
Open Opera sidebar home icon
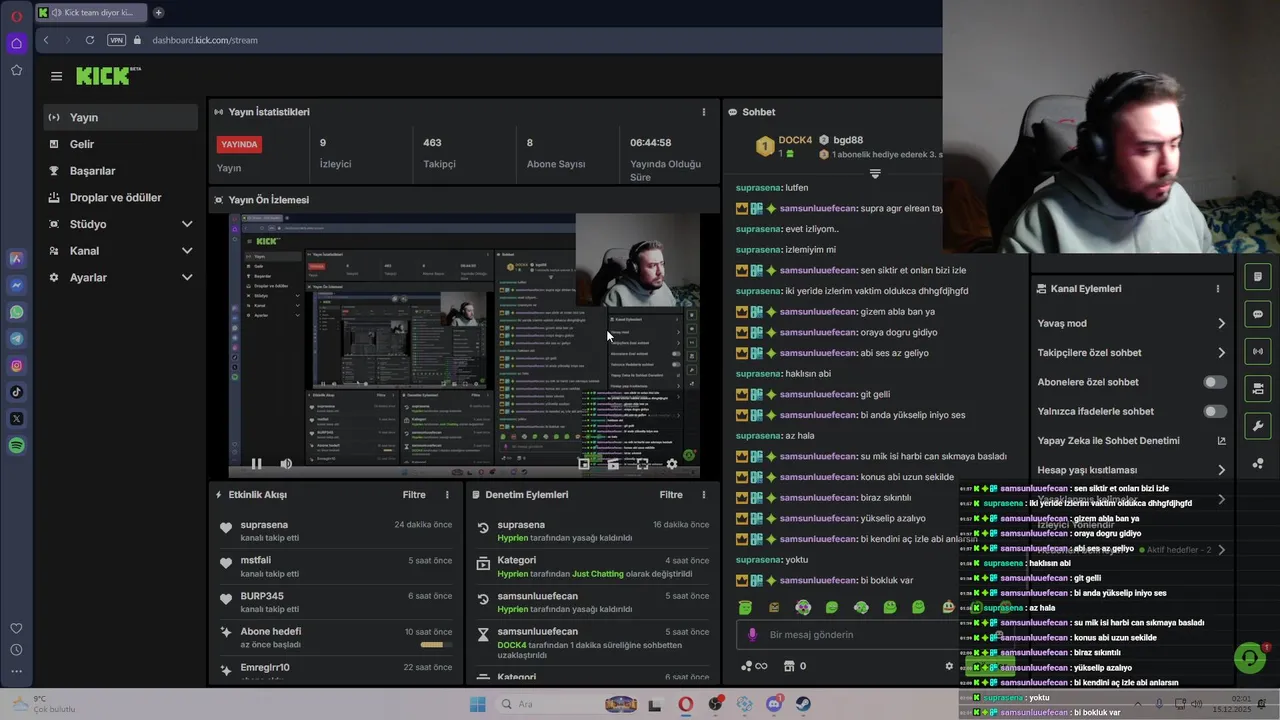[16, 43]
